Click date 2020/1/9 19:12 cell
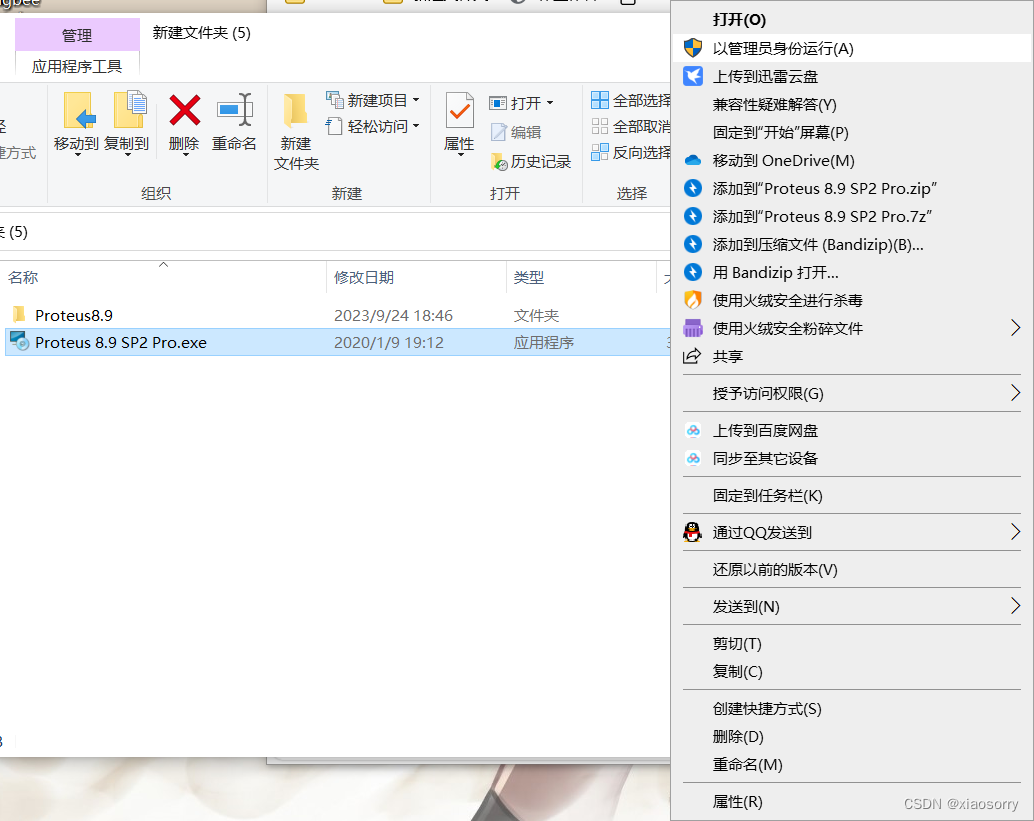This screenshot has width=1034, height=821. click(x=389, y=343)
